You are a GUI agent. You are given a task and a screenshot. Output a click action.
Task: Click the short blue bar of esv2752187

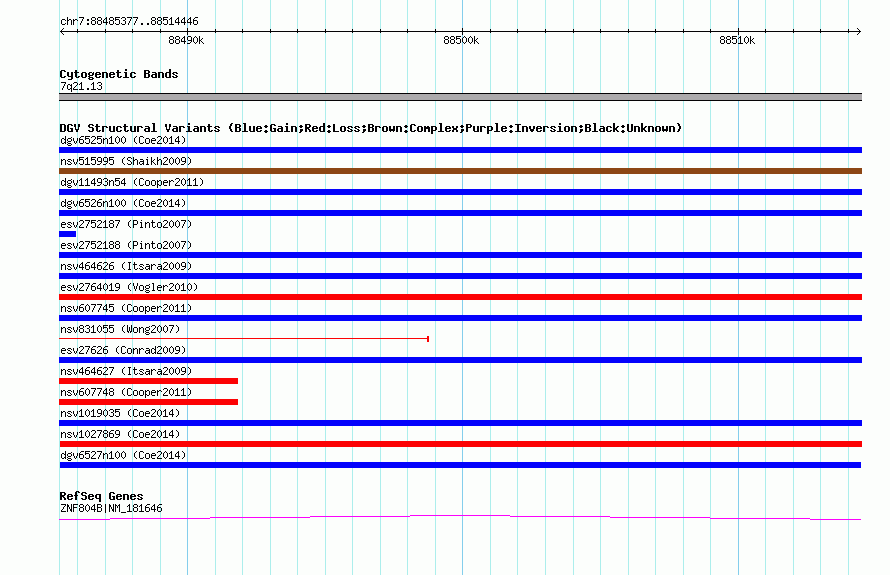[68, 234]
